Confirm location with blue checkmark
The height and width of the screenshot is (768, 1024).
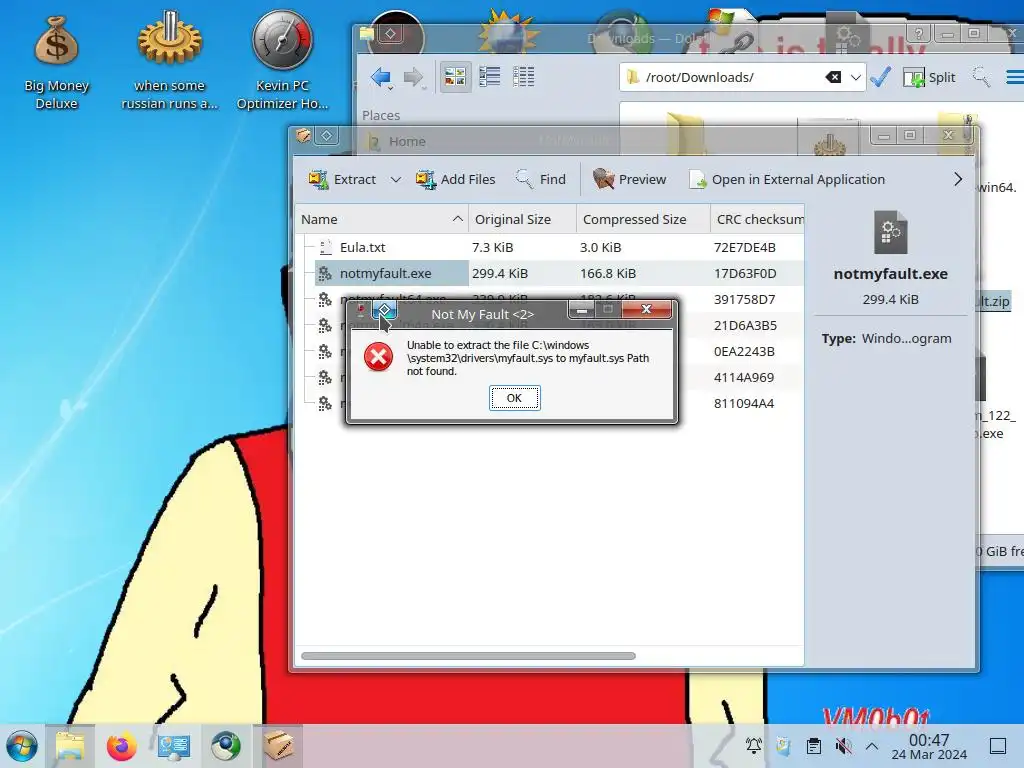click(x=880, y=77)
